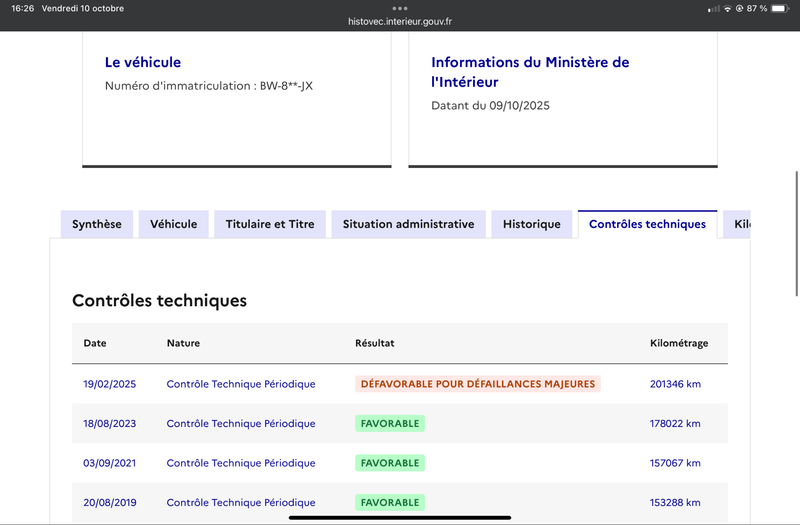This screenshot has width=800, height=525.
Task: Open the Historique tab
Action: (x=532, y=224)
